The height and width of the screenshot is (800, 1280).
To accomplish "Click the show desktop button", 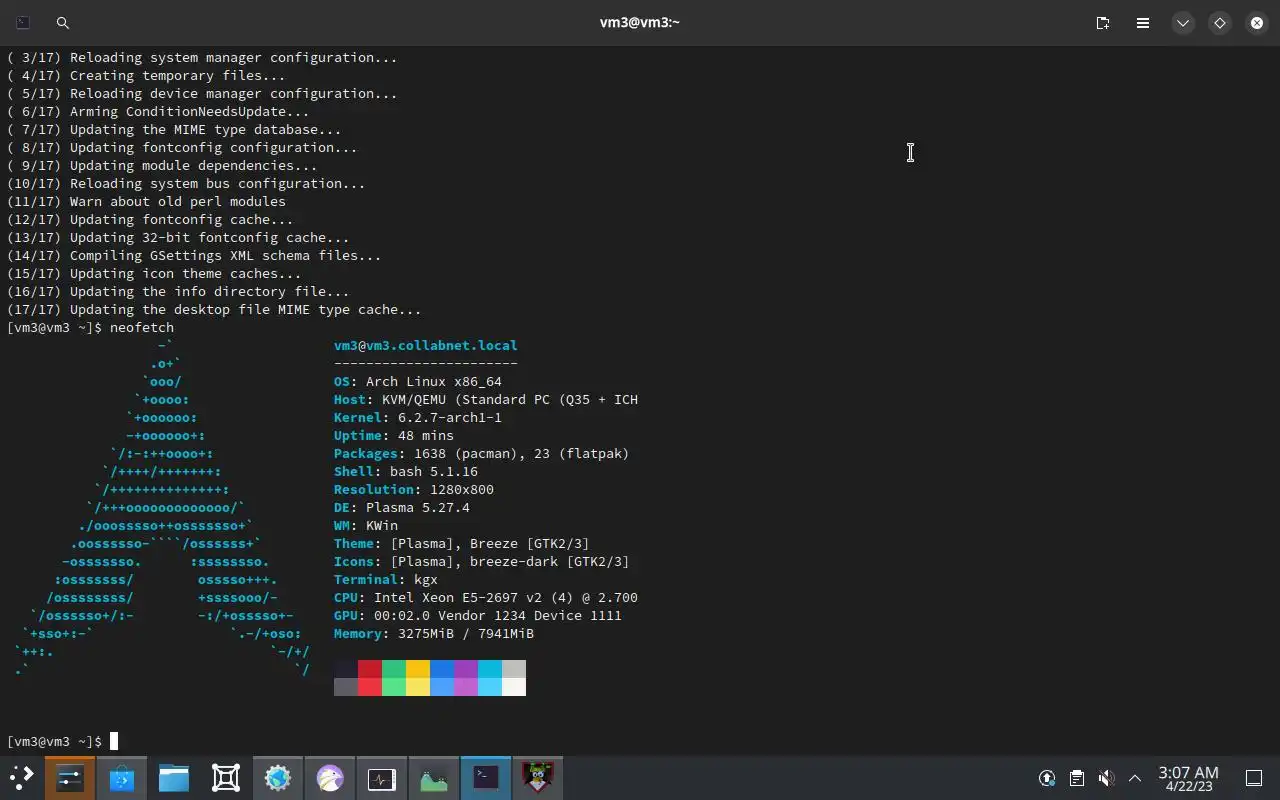I will [1254, 778].
